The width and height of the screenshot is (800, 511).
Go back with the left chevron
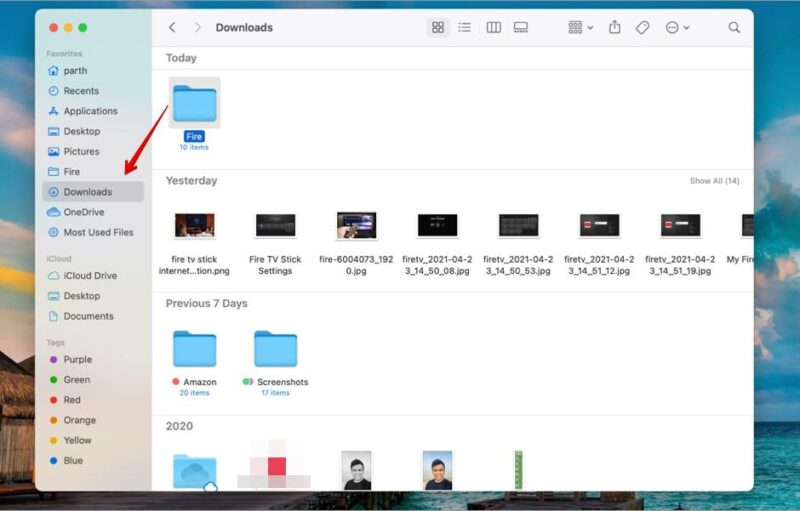click(x=172, y=28)
